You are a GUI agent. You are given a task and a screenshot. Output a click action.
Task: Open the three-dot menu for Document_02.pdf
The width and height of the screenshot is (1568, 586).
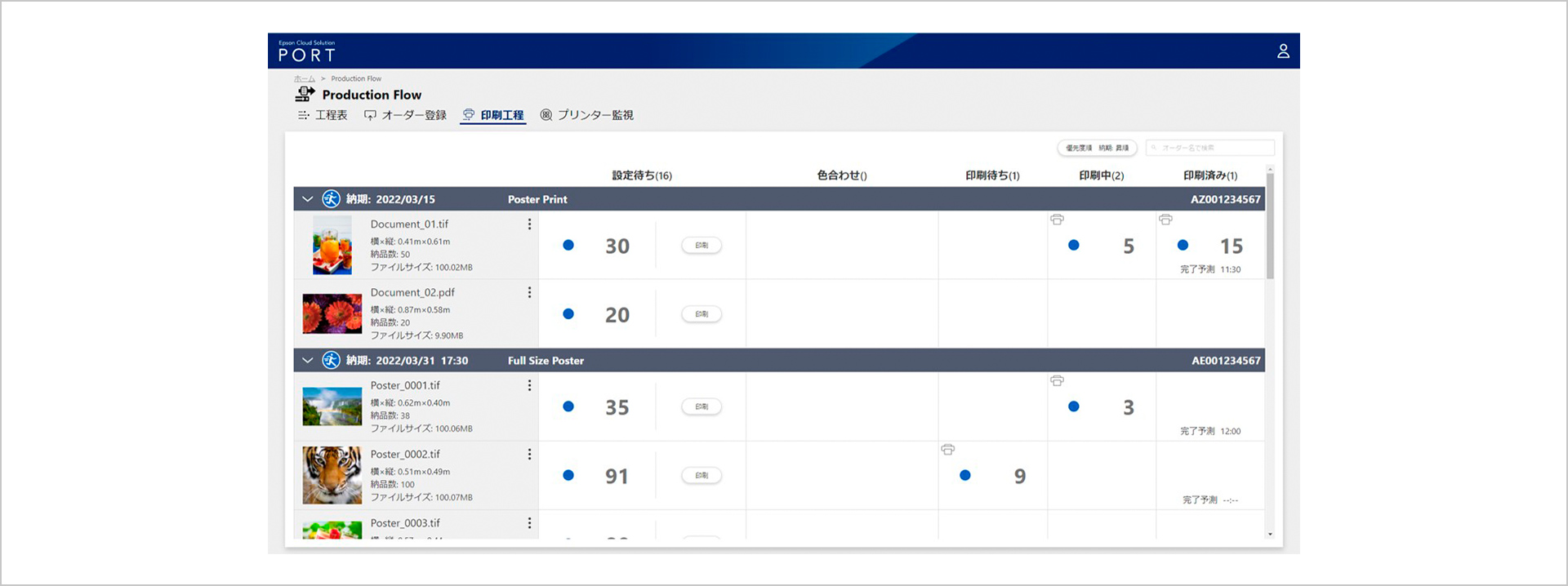(529, 292)
